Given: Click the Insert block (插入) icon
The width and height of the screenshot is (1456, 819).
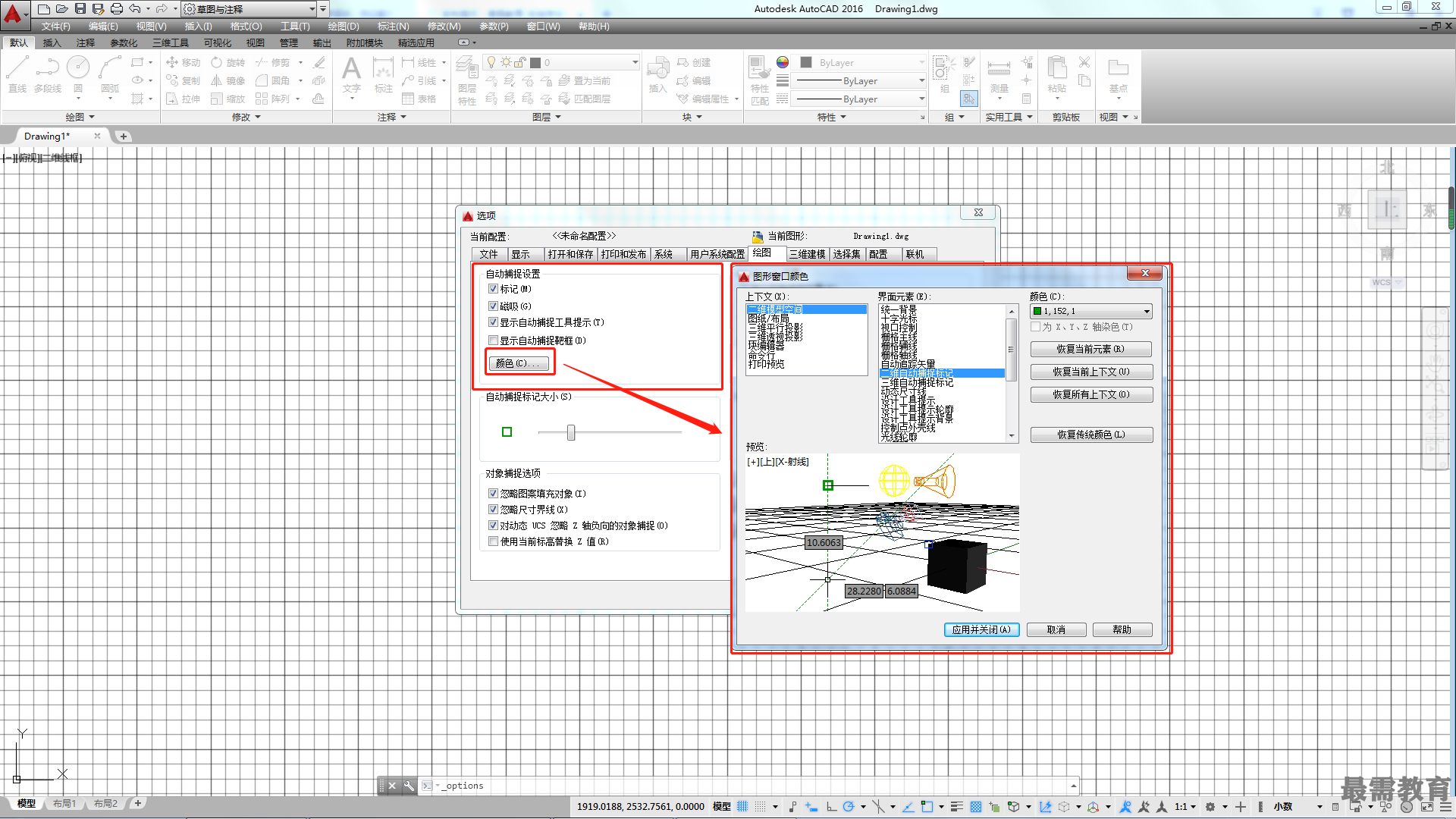Looking at the screenshot, I should [657, 74].
